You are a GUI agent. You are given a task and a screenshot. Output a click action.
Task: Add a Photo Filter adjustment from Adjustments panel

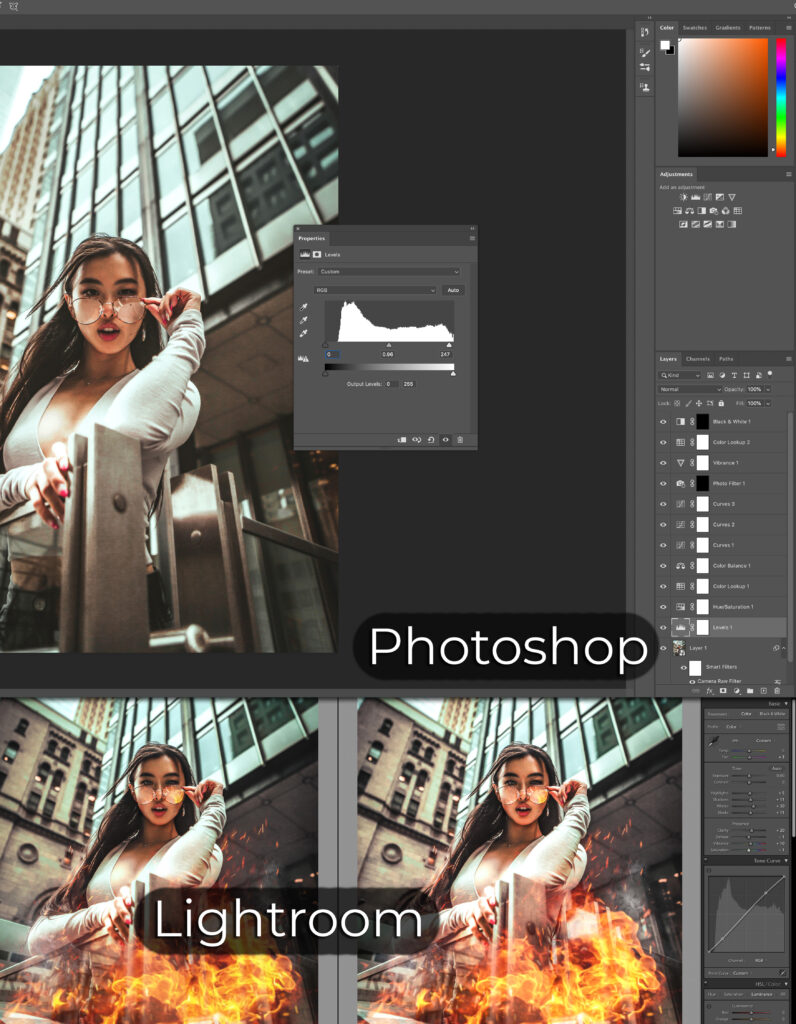click(714, 211)
